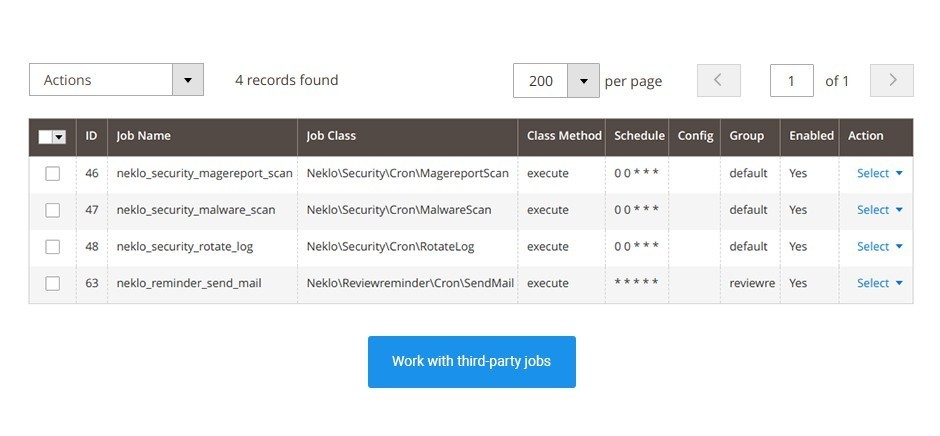940x436 pixels.
Task: Open Select action for job ID 46
Action: (x=879, y=173)
